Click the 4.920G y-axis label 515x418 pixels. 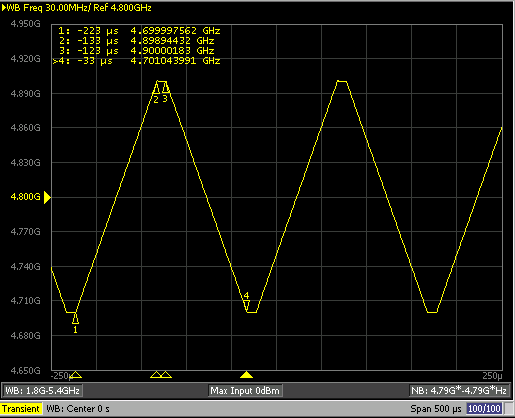[25, 59]
